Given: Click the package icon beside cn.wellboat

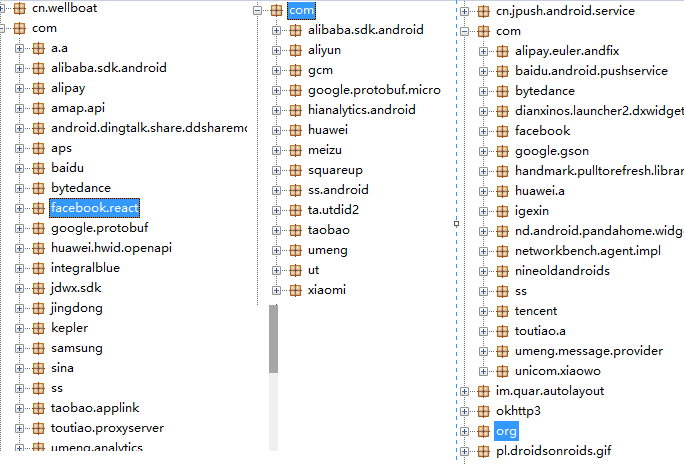Looking at the screenshot, I should tap(20, 8).
